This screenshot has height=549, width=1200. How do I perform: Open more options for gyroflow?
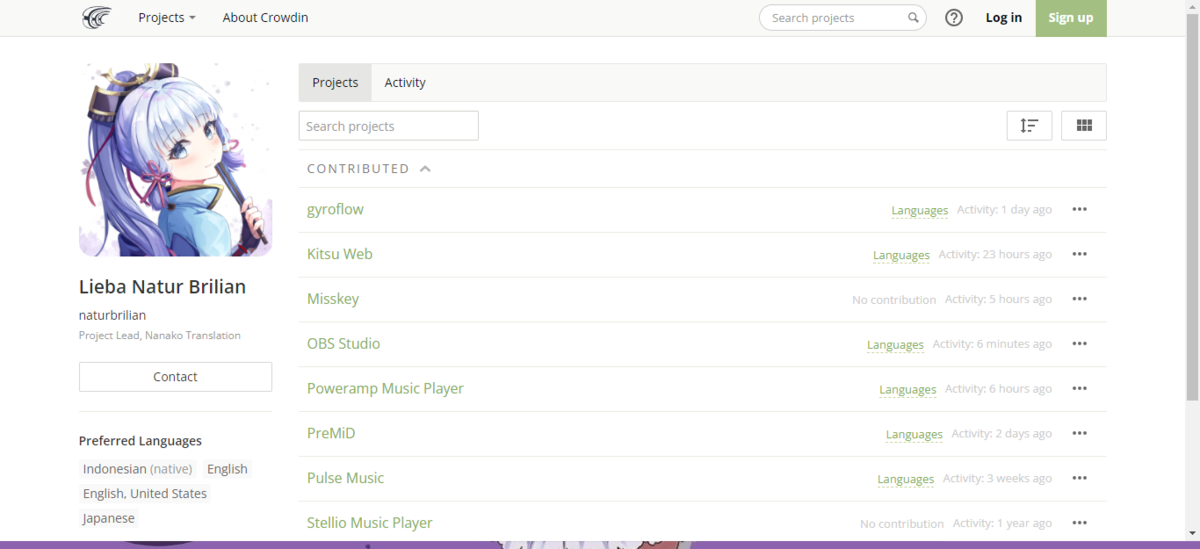(1079, 210)
